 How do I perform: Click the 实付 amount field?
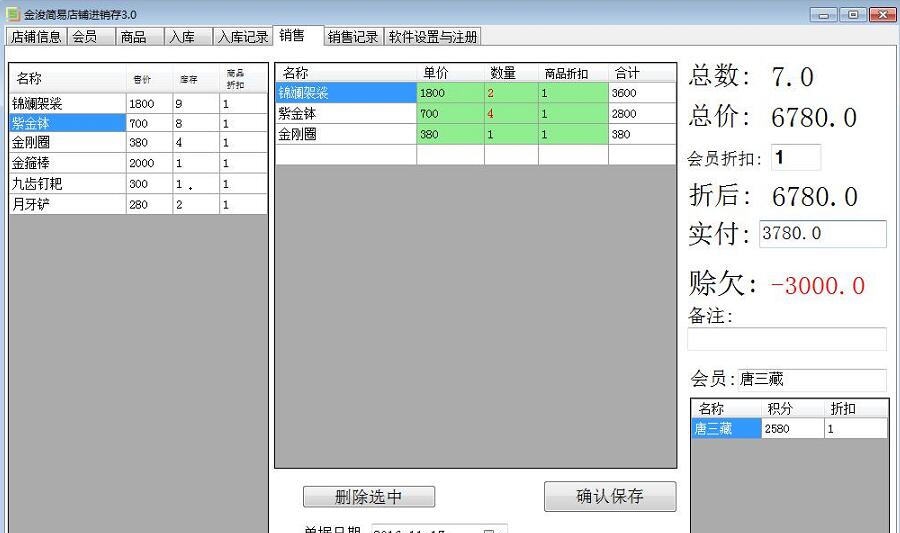823,234
